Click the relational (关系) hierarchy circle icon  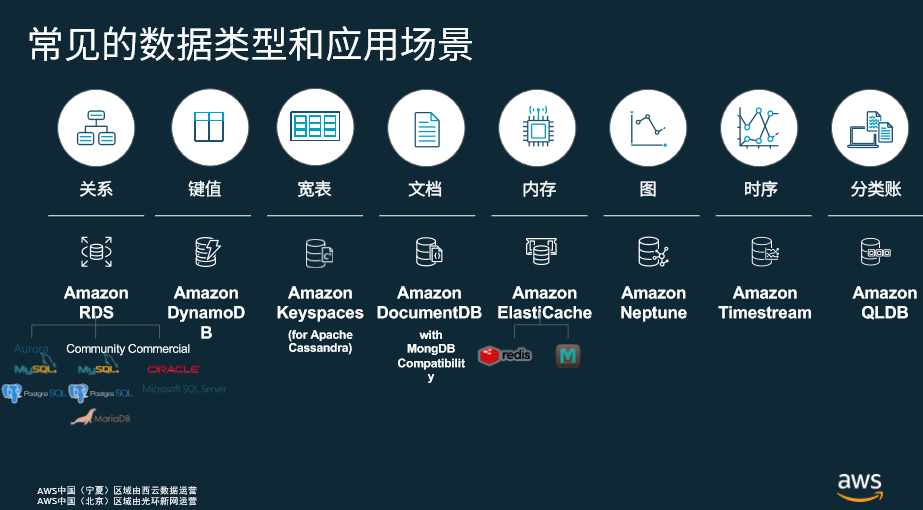point(96,128)
